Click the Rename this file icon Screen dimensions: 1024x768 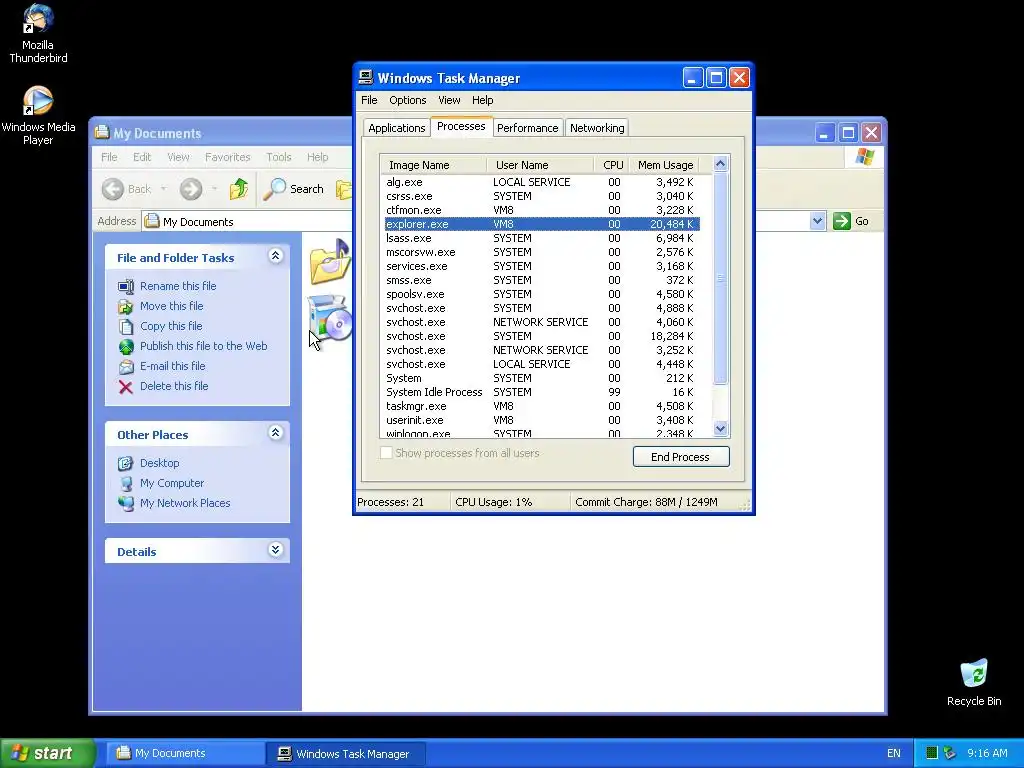click(x=126, y=286)
